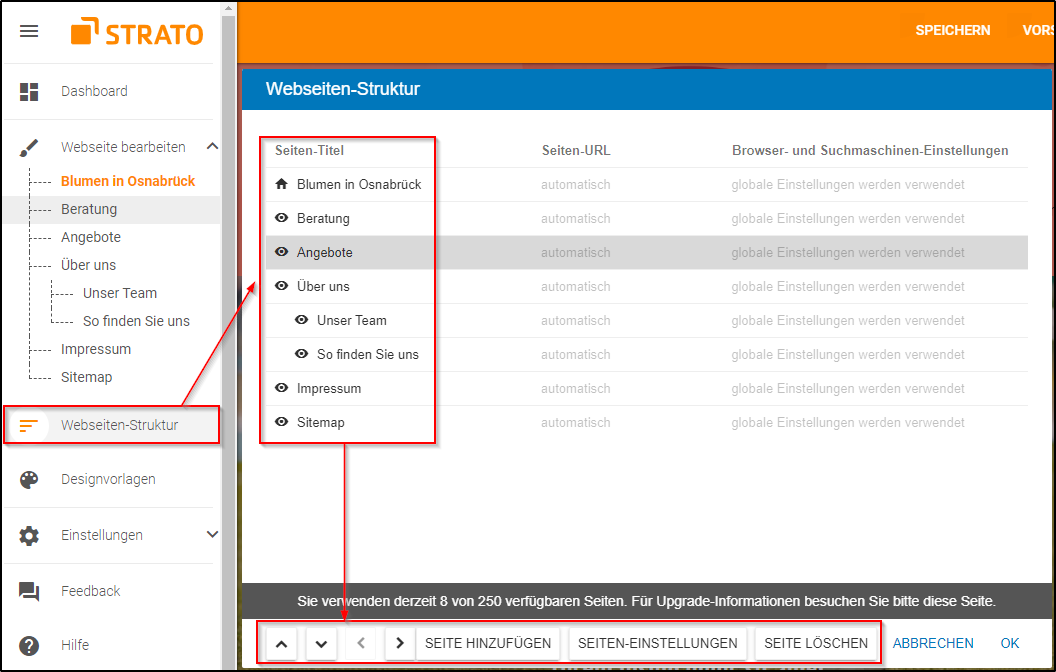The height and width of the screenshot is (672, 1056).
Task: Move page up with the up-arrow button
Action: pos(282,644)
